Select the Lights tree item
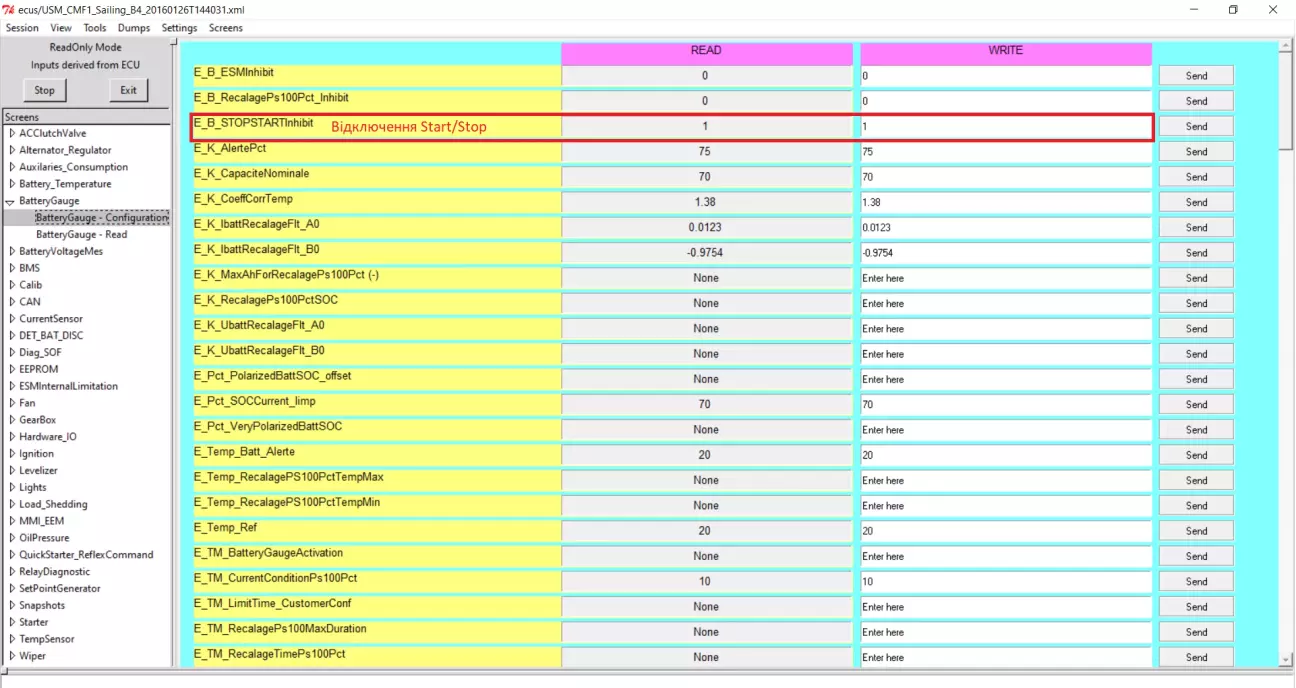The height and width of the screenshot is (688, 1296). coord(33,487)
